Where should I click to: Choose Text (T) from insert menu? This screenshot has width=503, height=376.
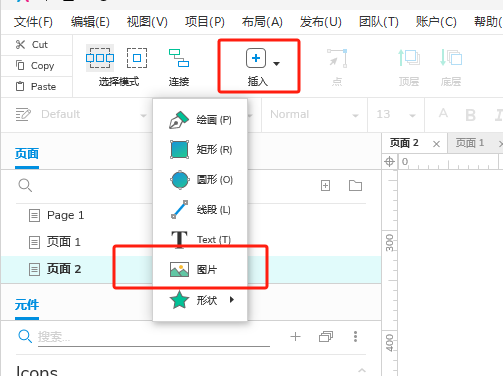(x=200, y=239)
